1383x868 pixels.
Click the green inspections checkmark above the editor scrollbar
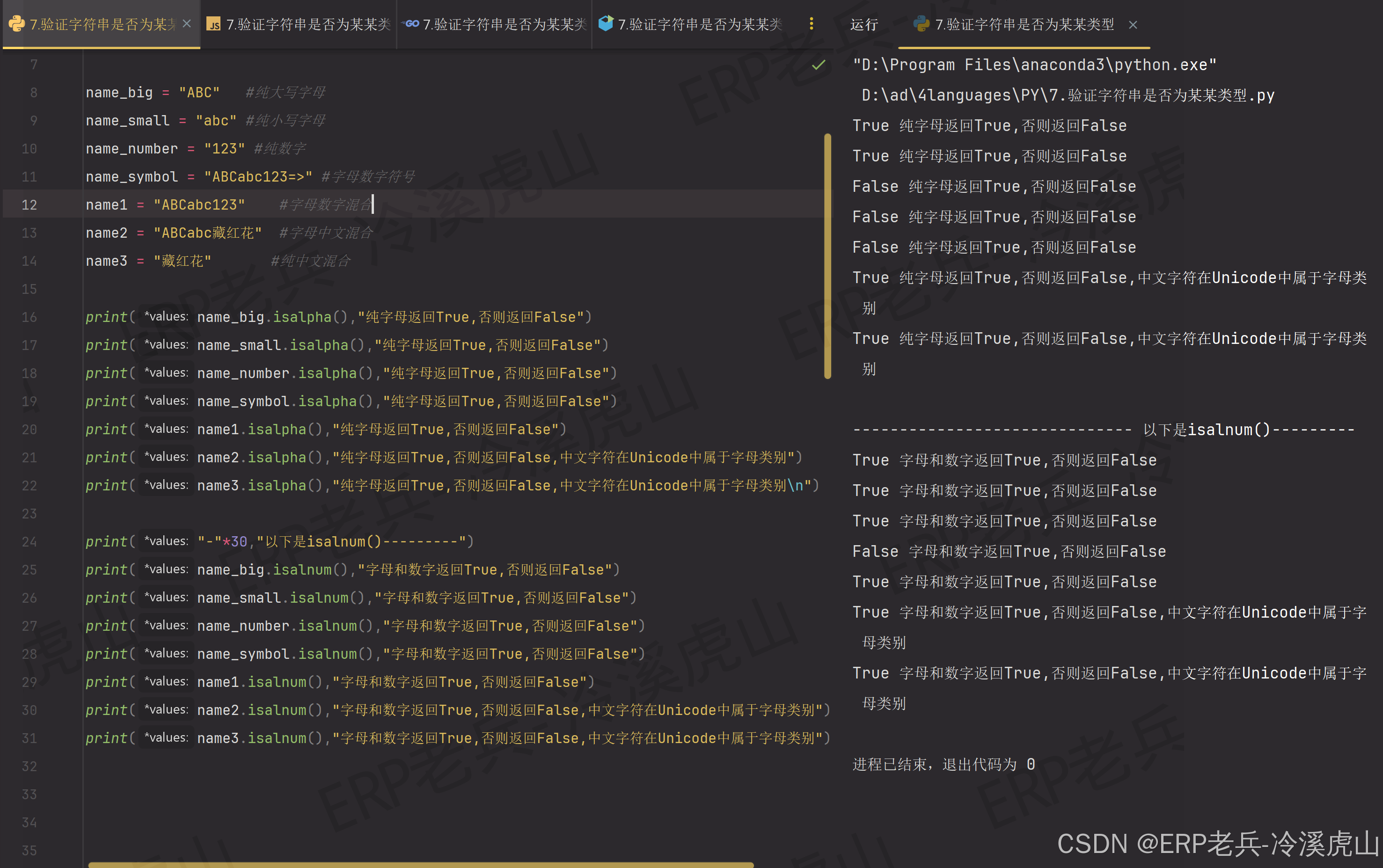click(818, 66)
